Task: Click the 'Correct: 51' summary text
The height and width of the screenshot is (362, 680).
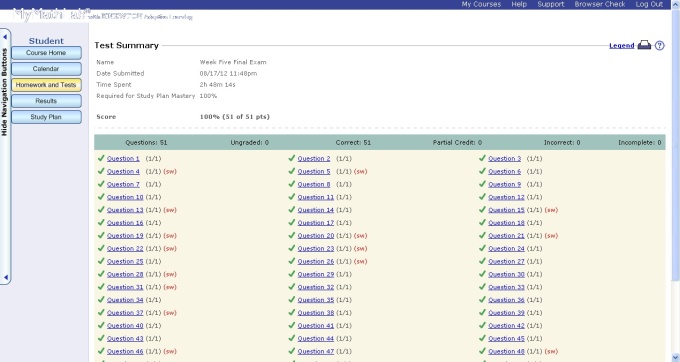Action: click(353, 142)
